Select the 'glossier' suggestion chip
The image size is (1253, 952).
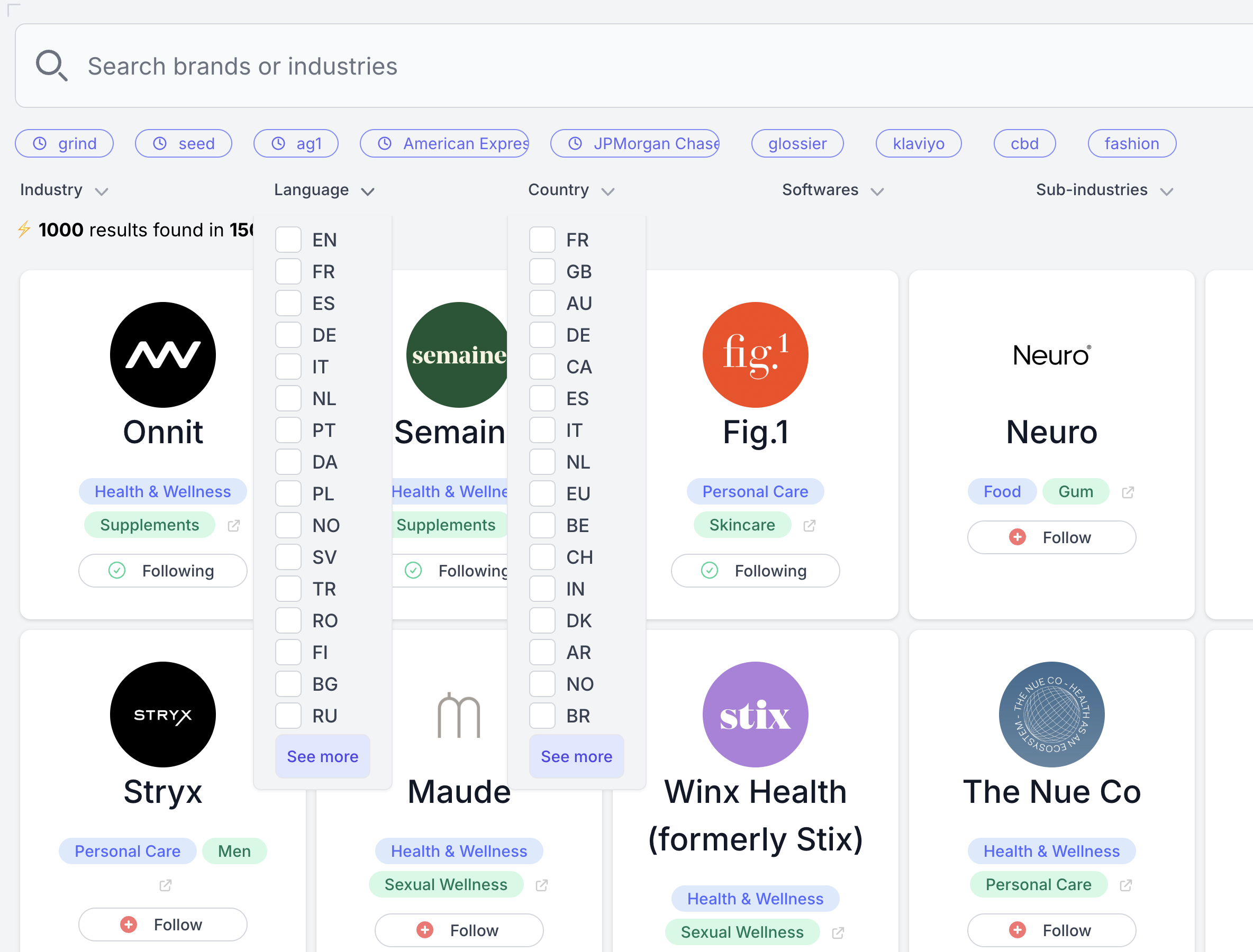pos(797,143)
